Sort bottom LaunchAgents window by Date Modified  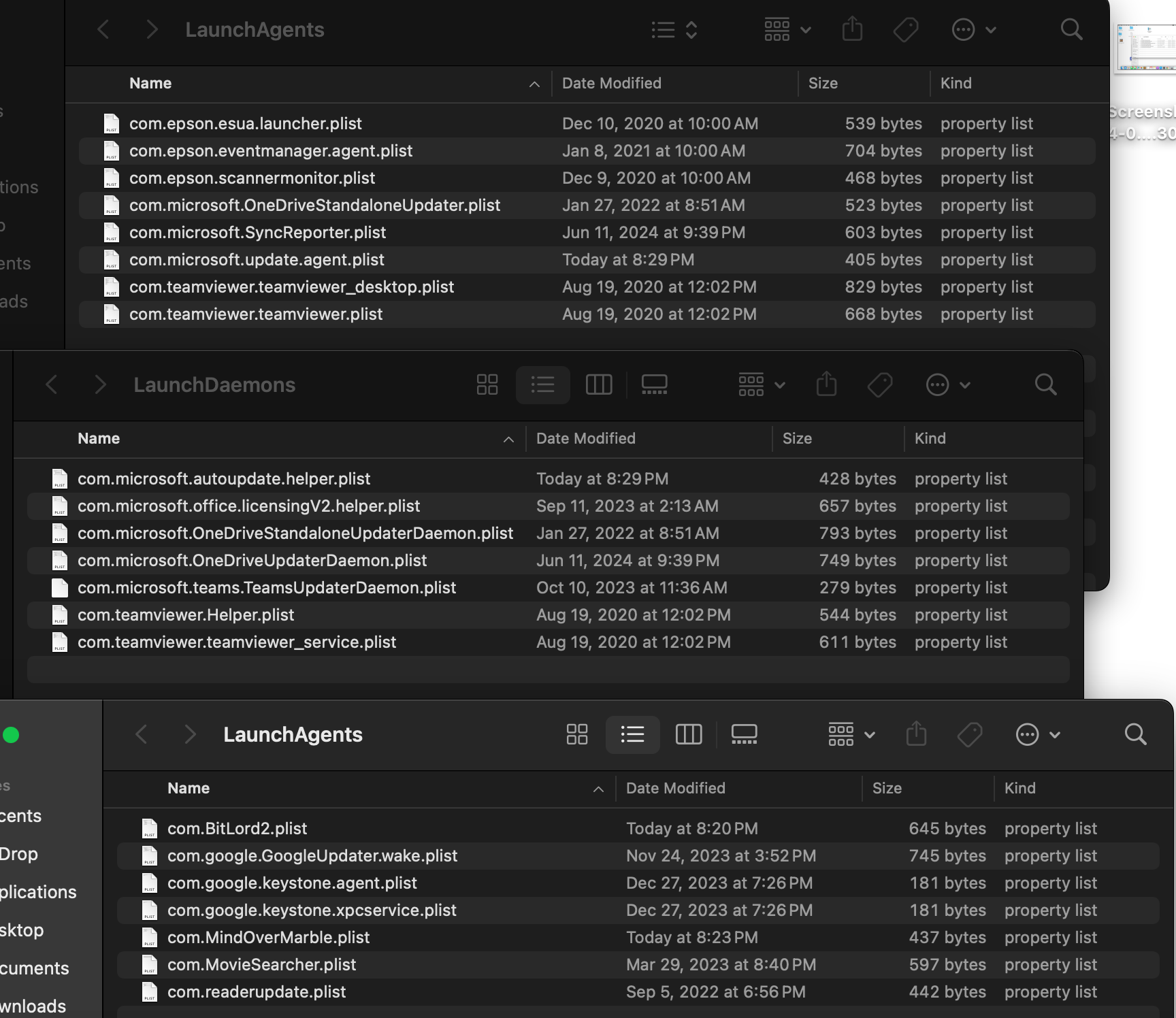pyautogui.click(x=676, y=788)
